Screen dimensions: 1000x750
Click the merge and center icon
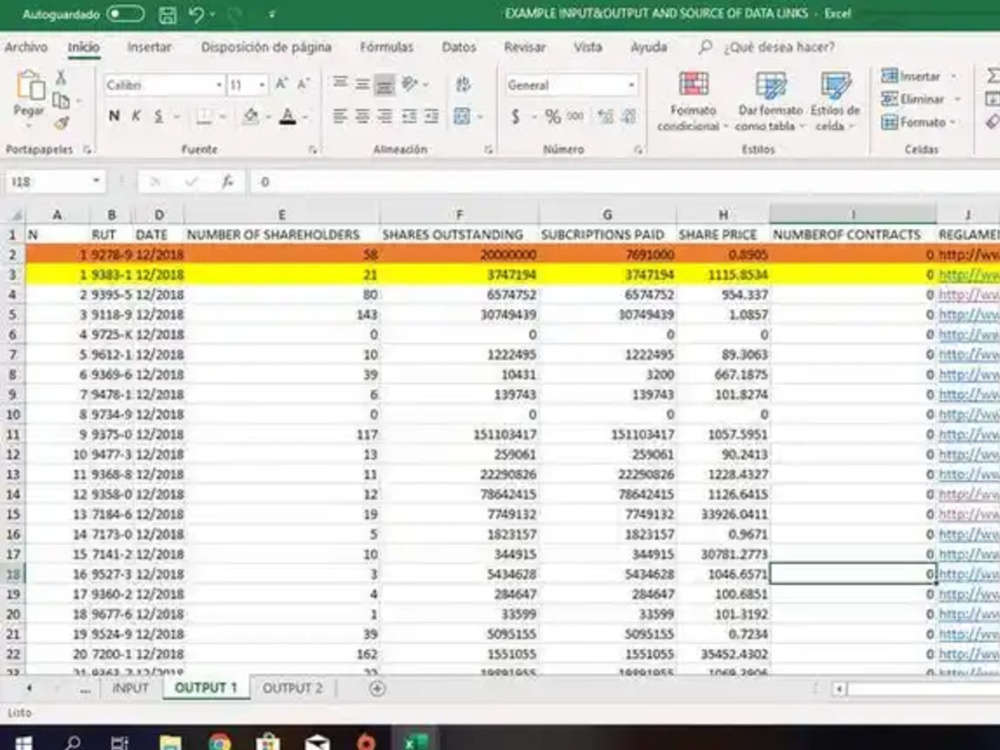tap(462, 116)
